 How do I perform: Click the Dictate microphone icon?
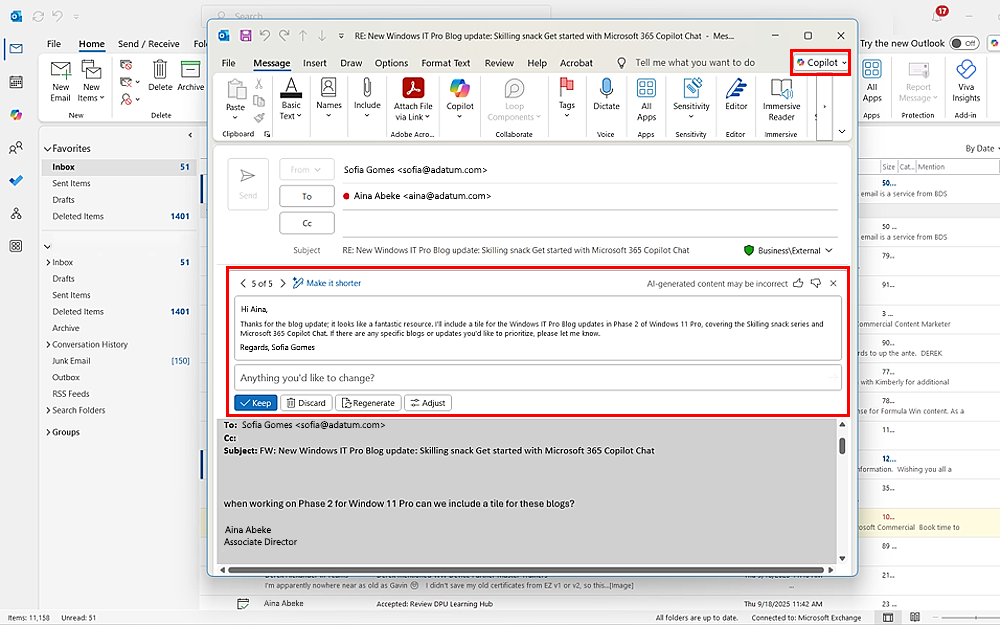(x=606, y=90)
